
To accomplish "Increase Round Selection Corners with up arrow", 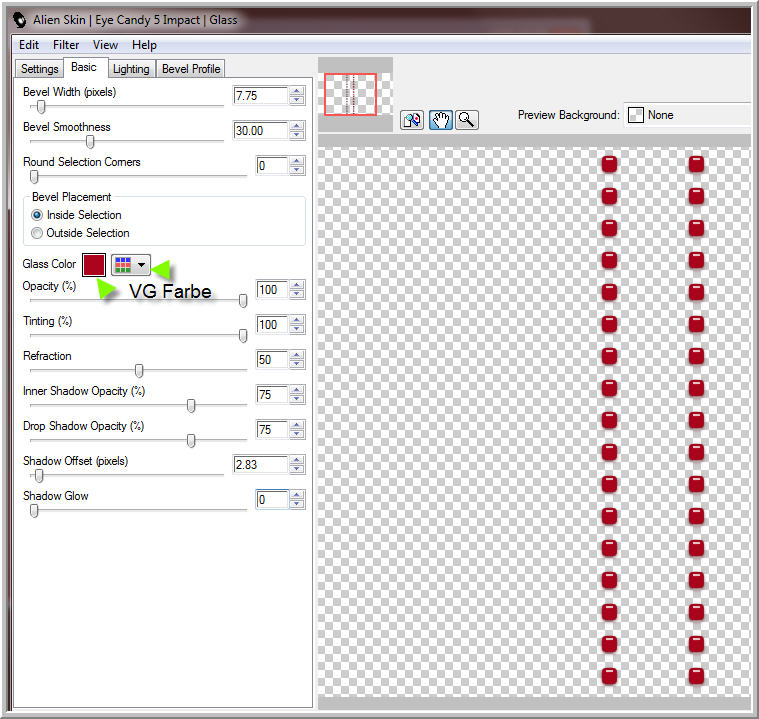I will tap(297, 161).
